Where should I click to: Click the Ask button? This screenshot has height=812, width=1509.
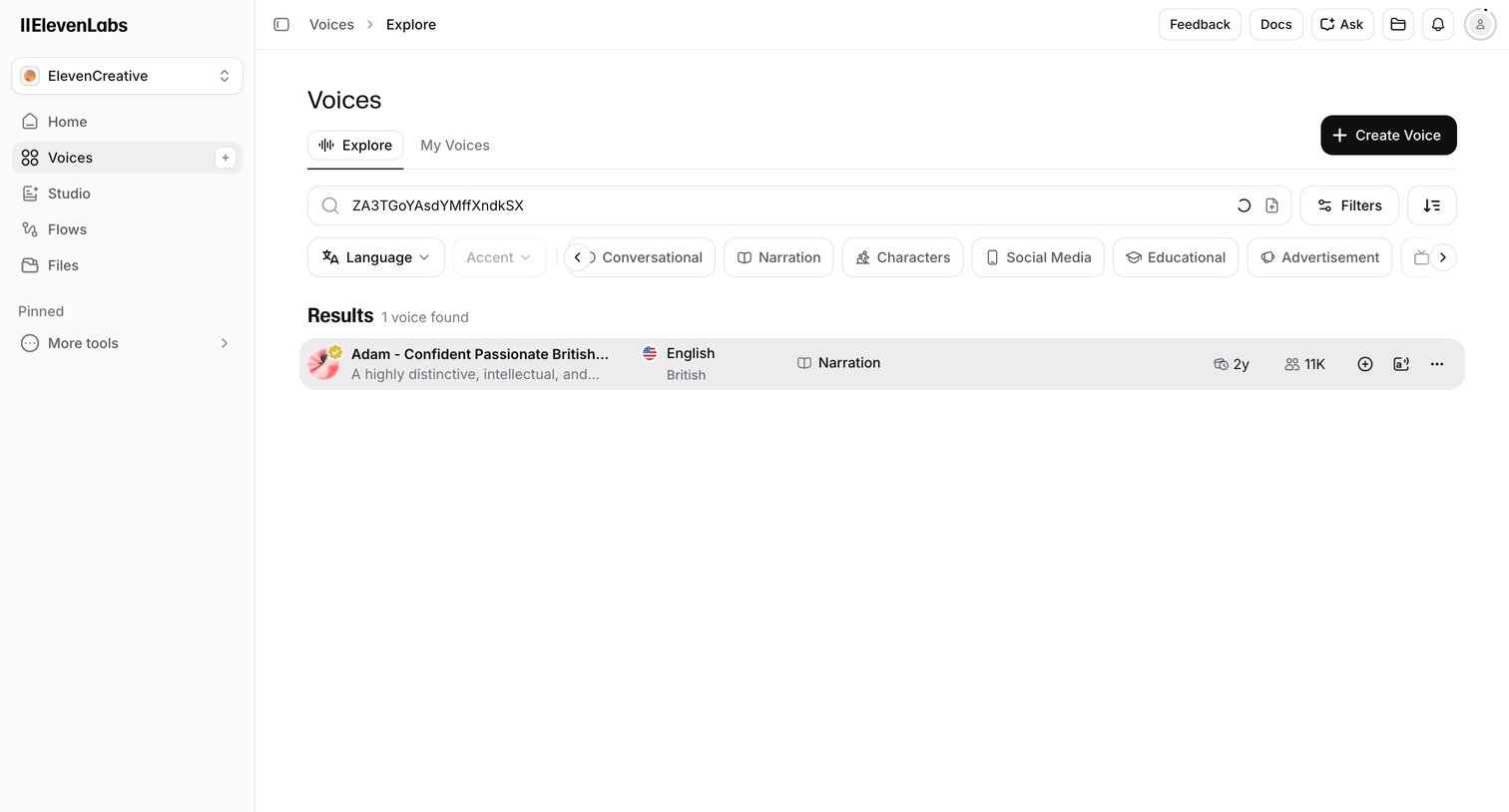[1342, 24]
